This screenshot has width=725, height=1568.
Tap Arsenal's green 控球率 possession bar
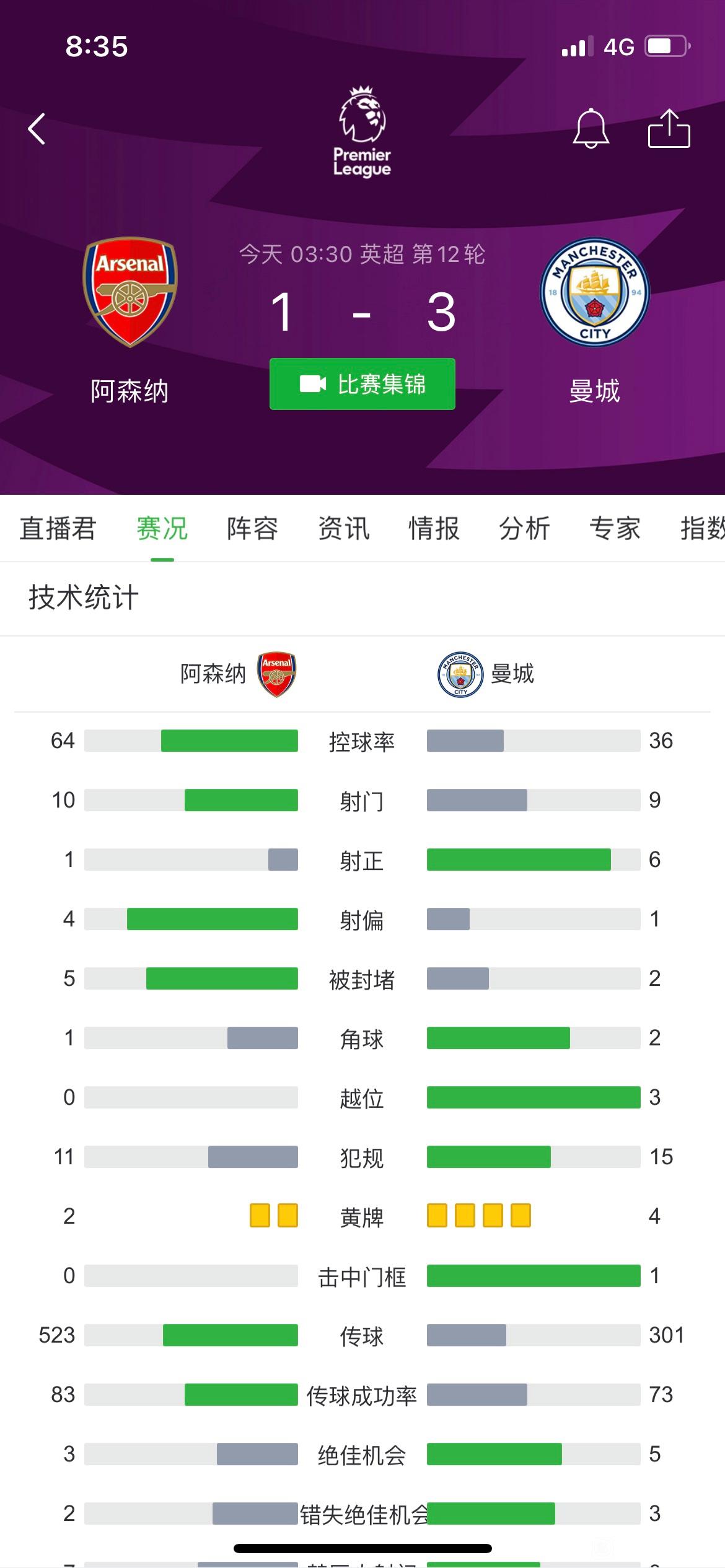pyautogui.click(x=229, y=741)
